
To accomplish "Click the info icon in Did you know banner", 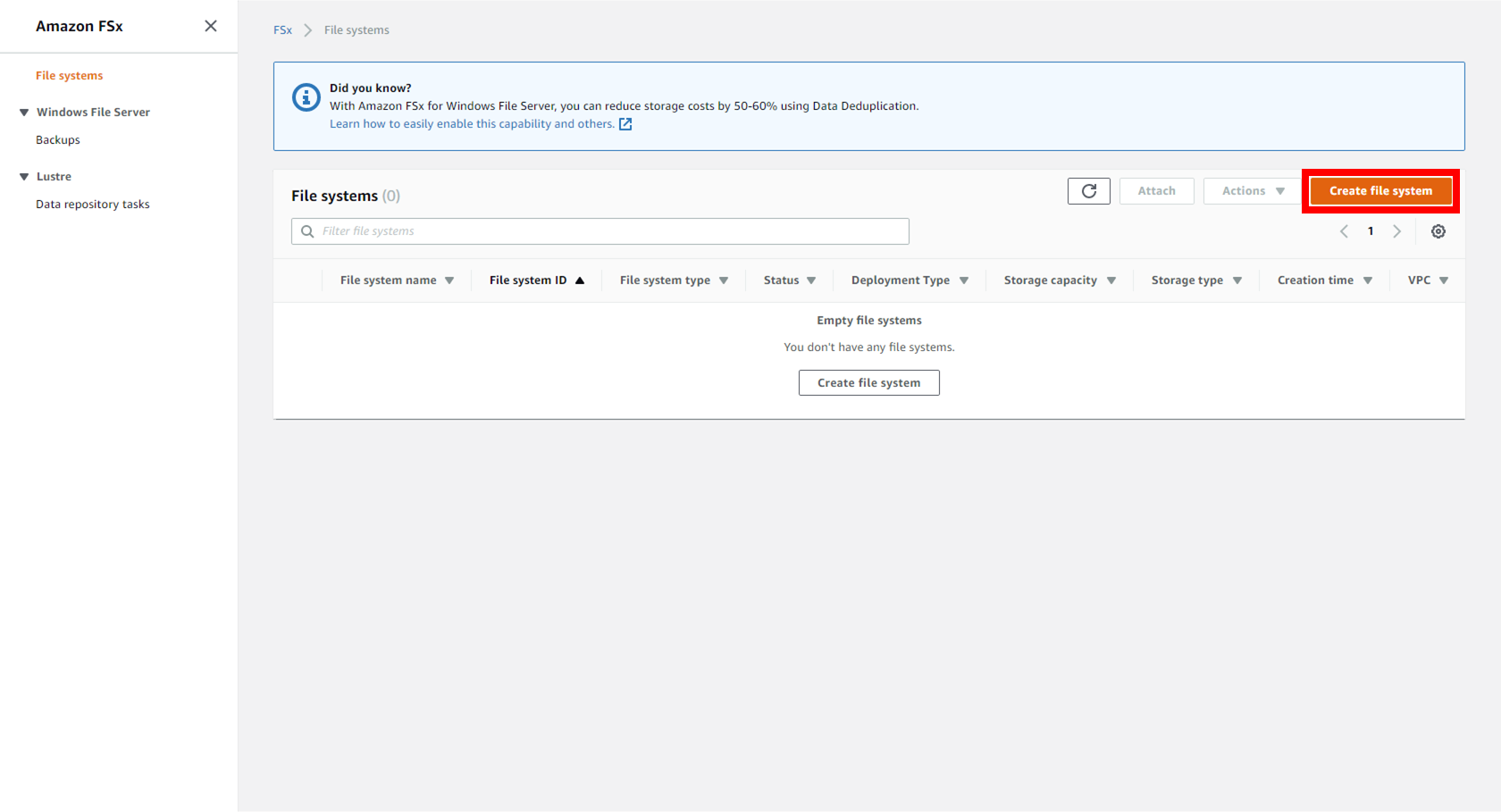I will [x=306, y=97].
